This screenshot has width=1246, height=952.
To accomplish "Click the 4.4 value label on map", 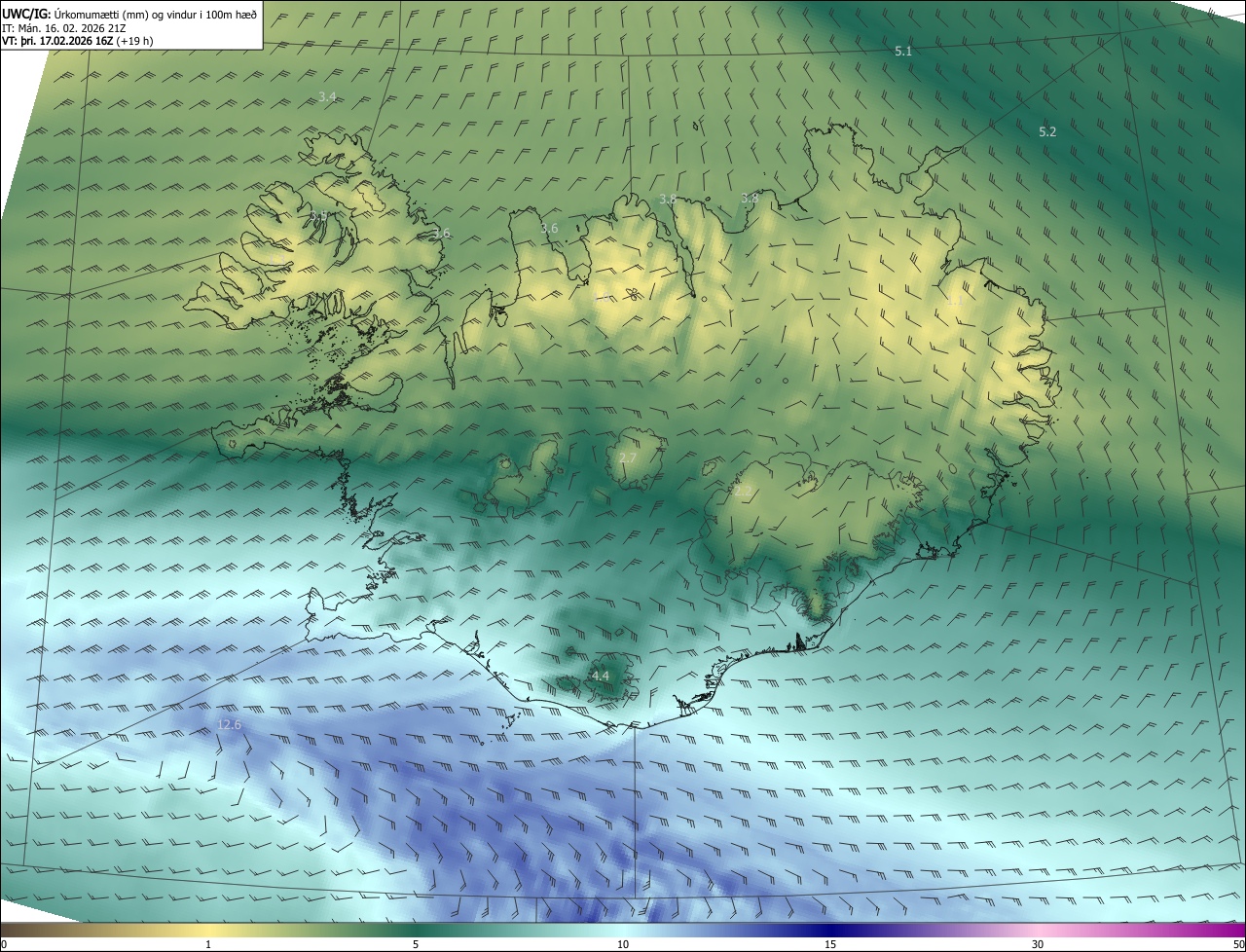I will coord(601,676).
